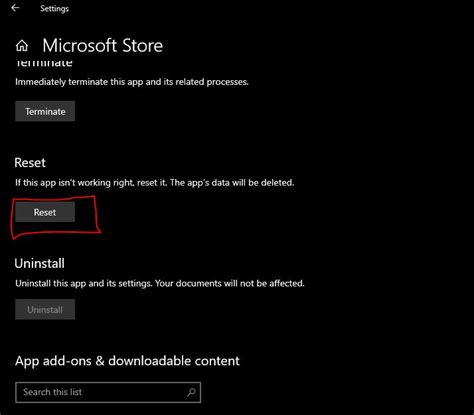Focus the Search this list field
This screenshot has width=474, height=415.
coord(108,392)
